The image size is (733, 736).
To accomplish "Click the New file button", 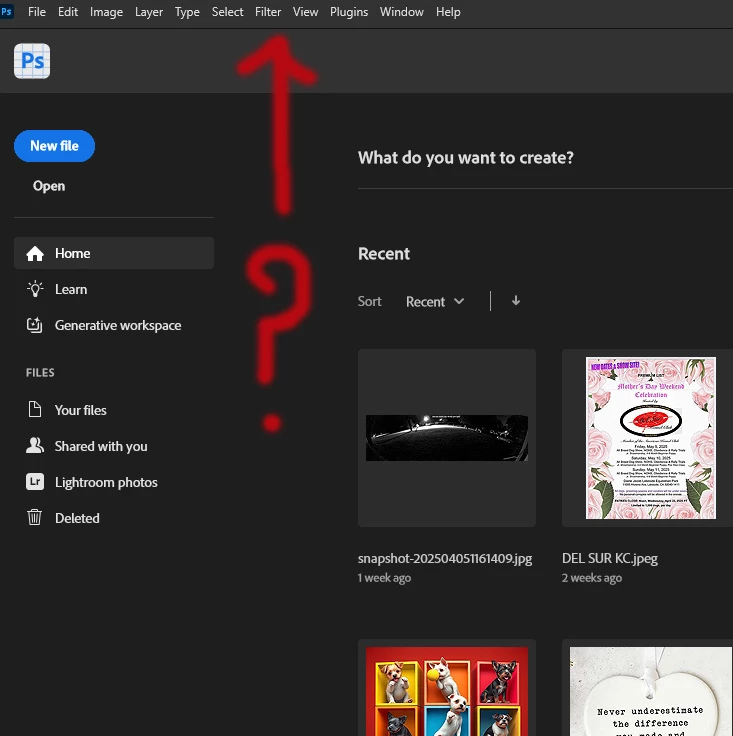I will tap(54, 146).
